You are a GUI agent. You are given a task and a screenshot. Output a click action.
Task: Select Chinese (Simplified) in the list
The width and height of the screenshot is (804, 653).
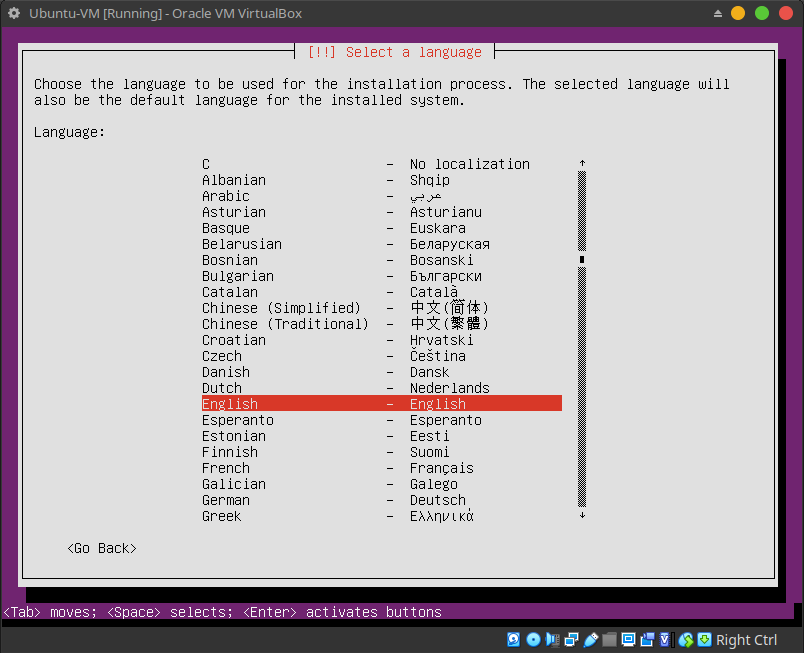382,308
